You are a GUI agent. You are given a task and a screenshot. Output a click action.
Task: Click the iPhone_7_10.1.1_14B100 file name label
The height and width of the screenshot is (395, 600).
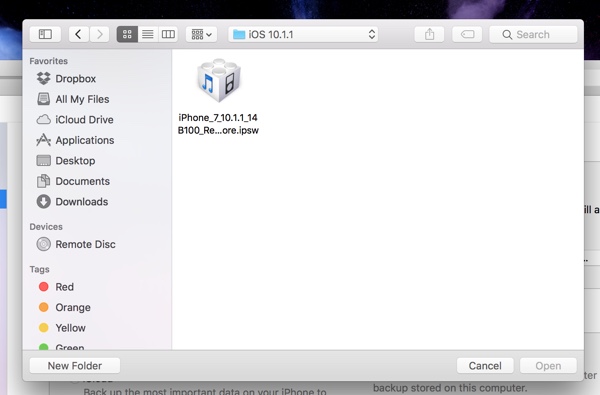[x=218, y=124]
